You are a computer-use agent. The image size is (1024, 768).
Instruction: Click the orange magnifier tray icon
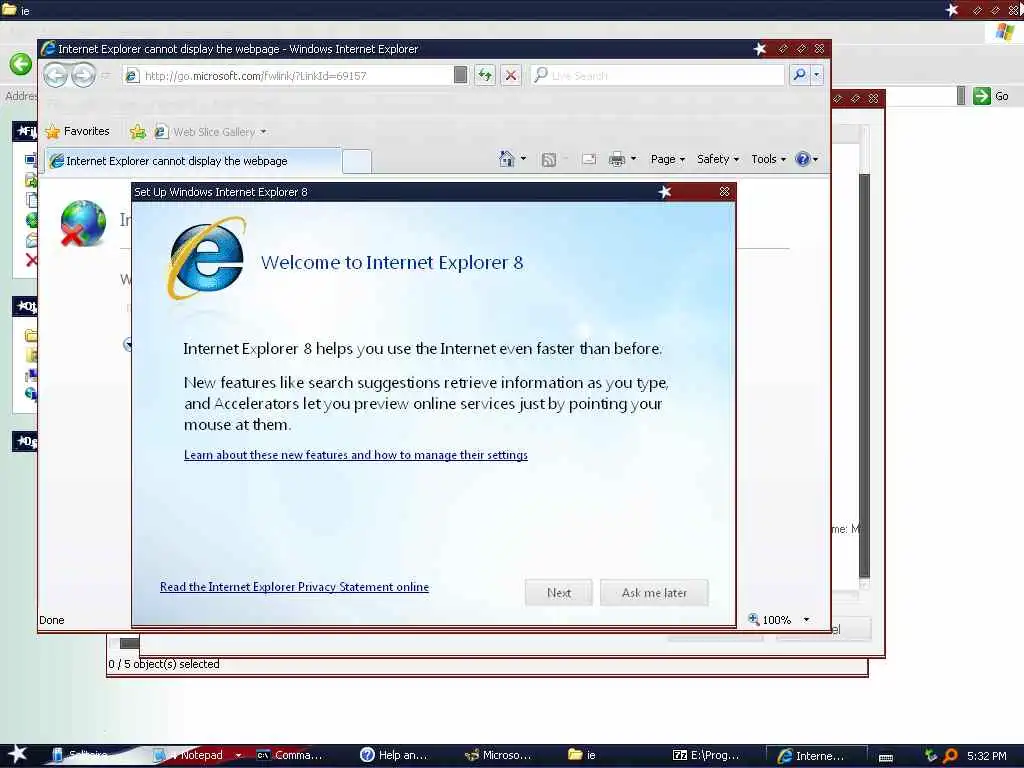(950, 756)
